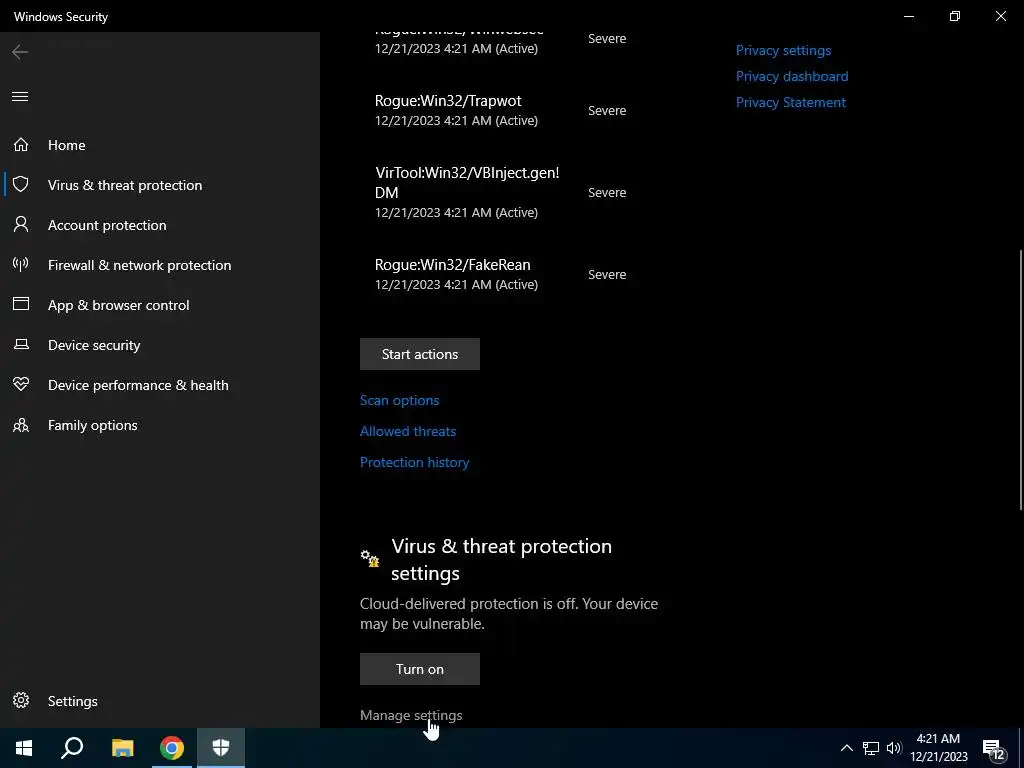Click the App & browser control window icon
Screen dimensions: 1024x768
21,304
